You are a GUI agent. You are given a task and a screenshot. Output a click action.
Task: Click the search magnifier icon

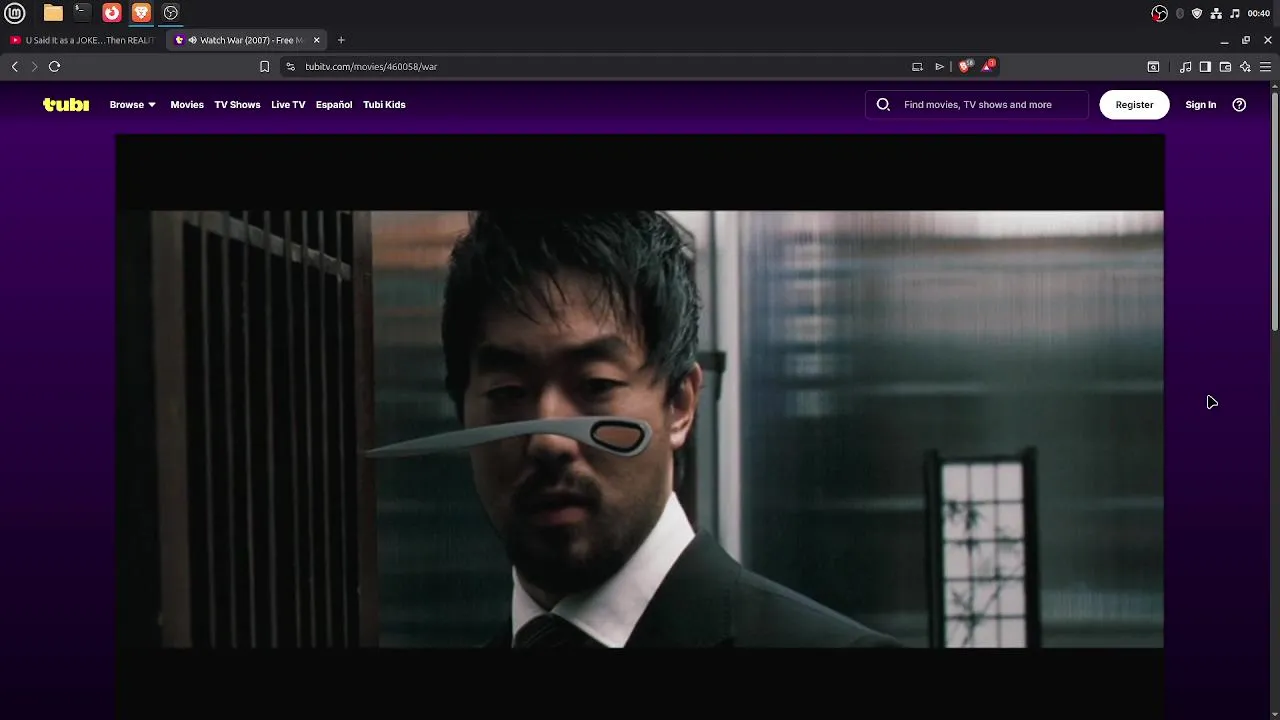click(883, 104)
